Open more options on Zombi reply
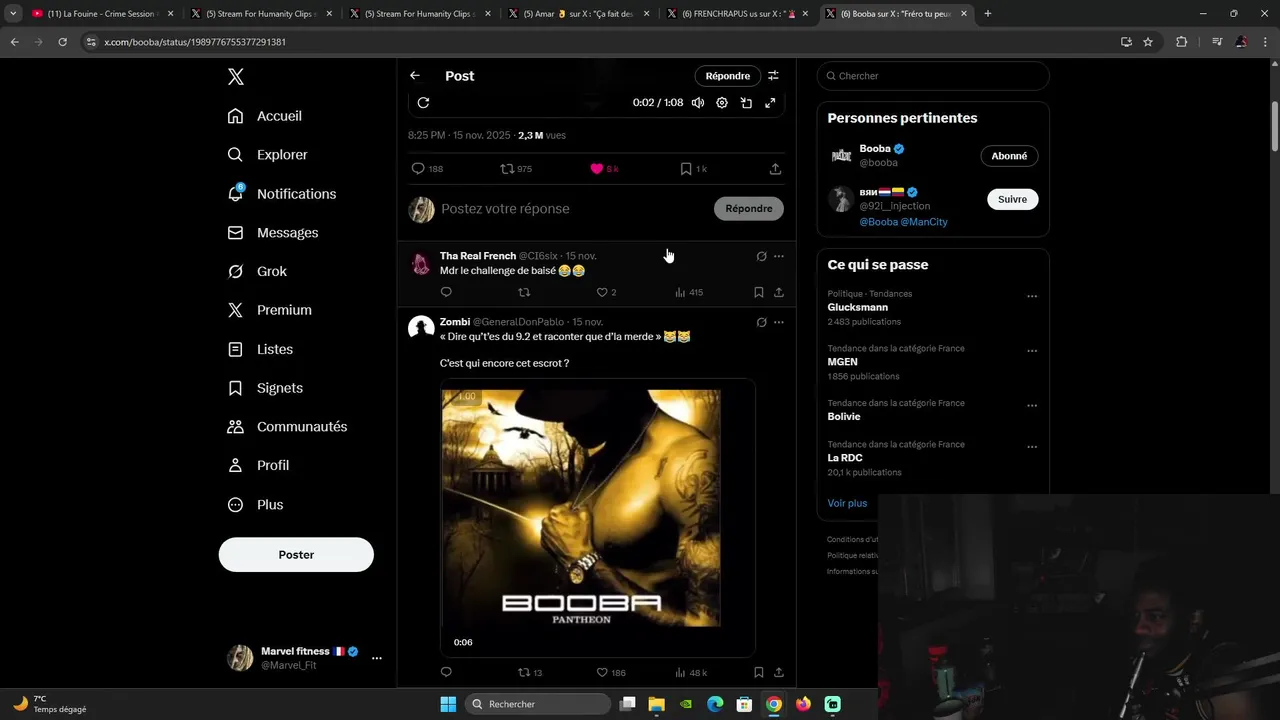Screen dimensions: 1280x720 779,322
